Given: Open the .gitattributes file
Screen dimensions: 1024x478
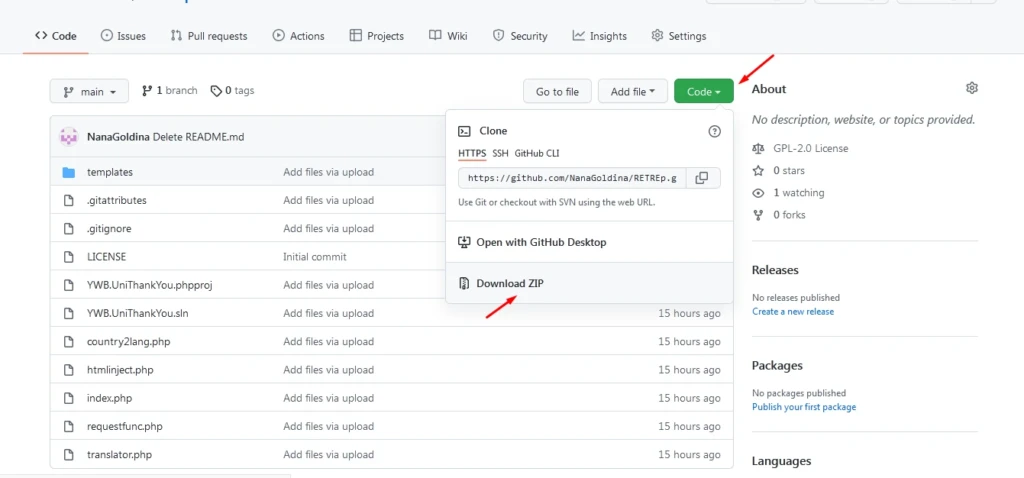Looking at the screenshot, I should tap(116, 200).
